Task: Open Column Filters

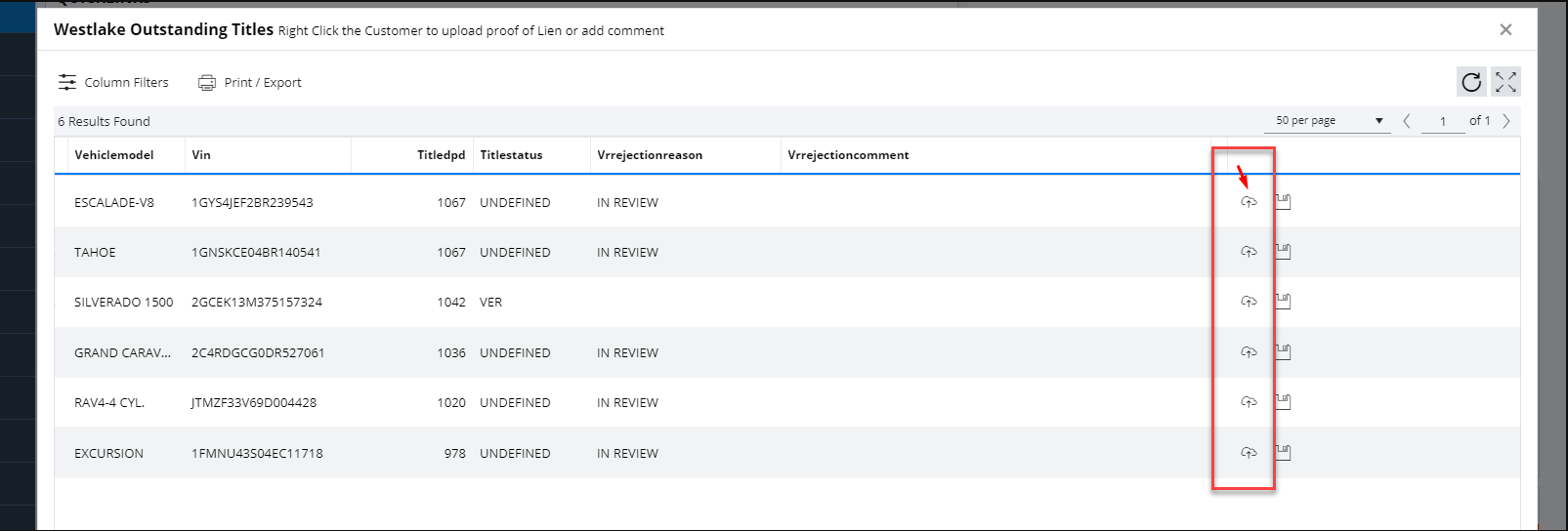Action: (113, 82)
